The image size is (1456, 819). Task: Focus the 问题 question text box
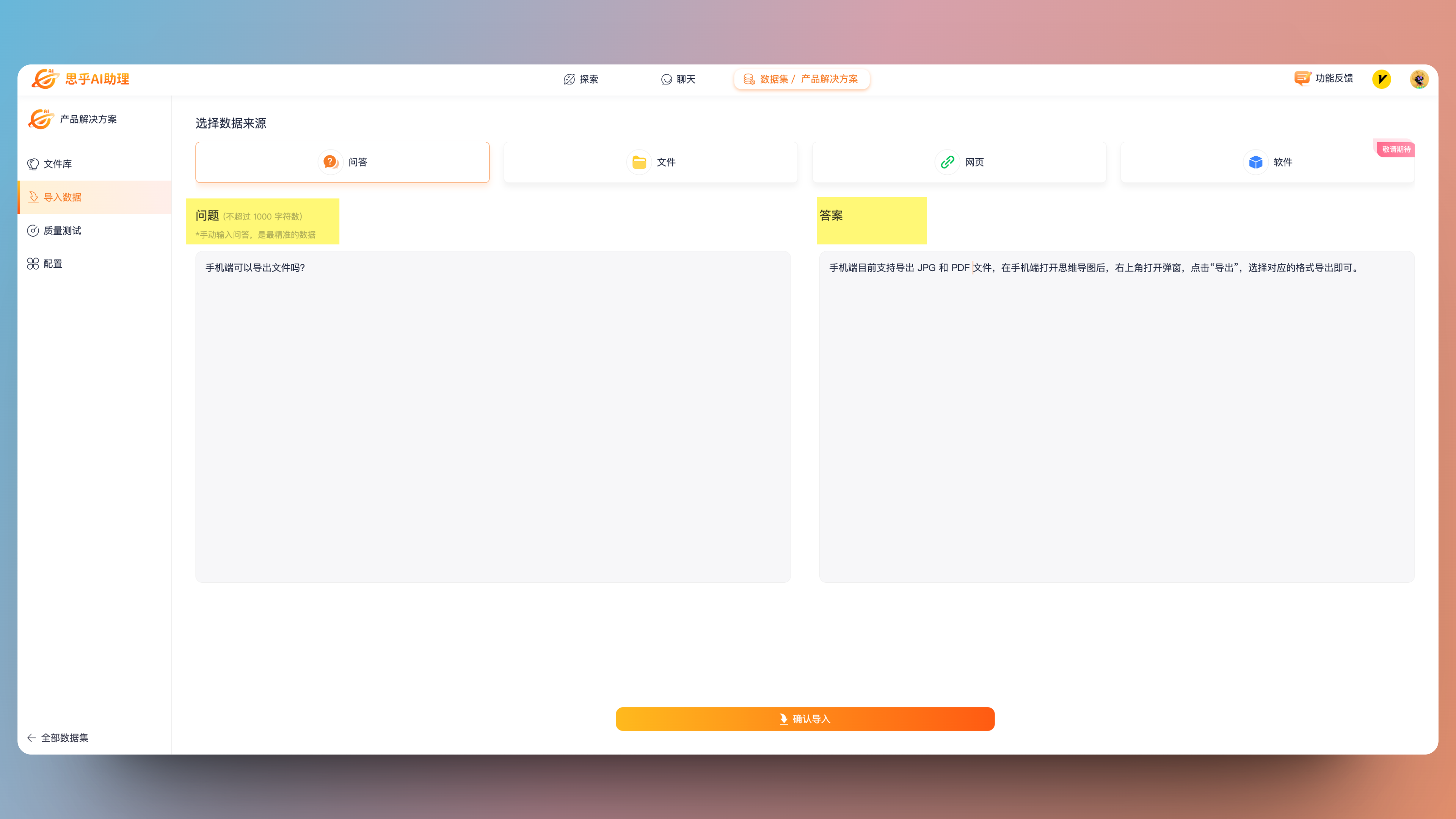click(x=493, y=417)
